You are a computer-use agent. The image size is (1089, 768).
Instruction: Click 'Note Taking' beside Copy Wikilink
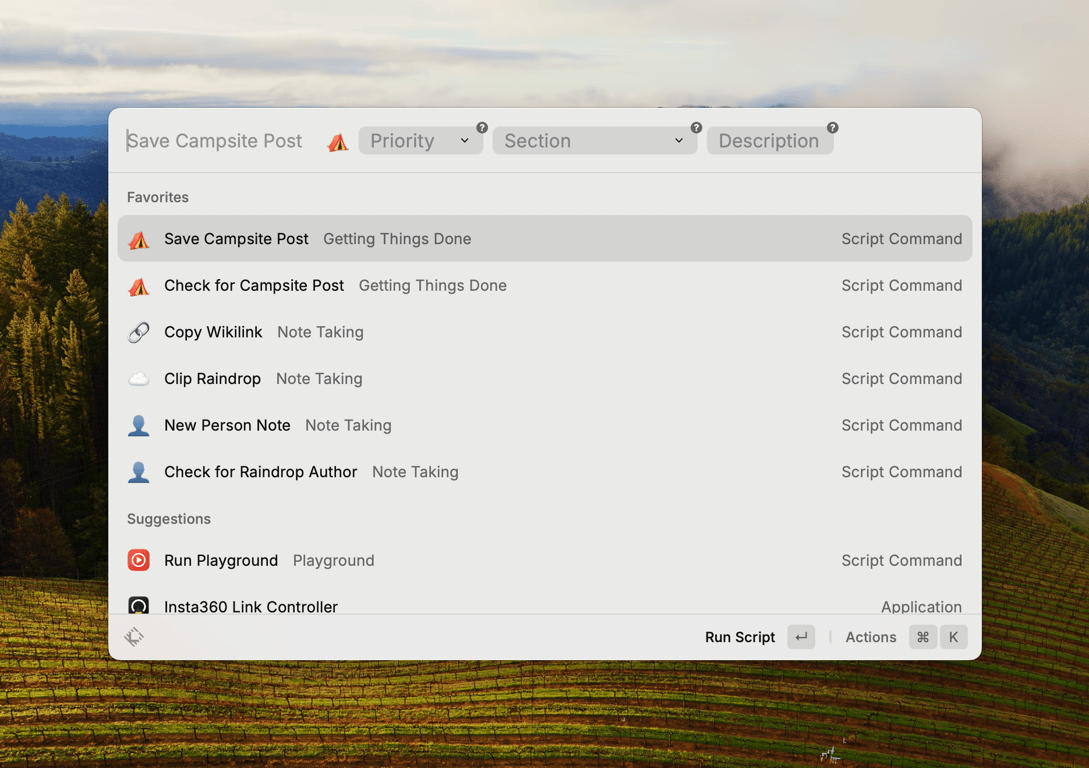[x=320, y=332]
